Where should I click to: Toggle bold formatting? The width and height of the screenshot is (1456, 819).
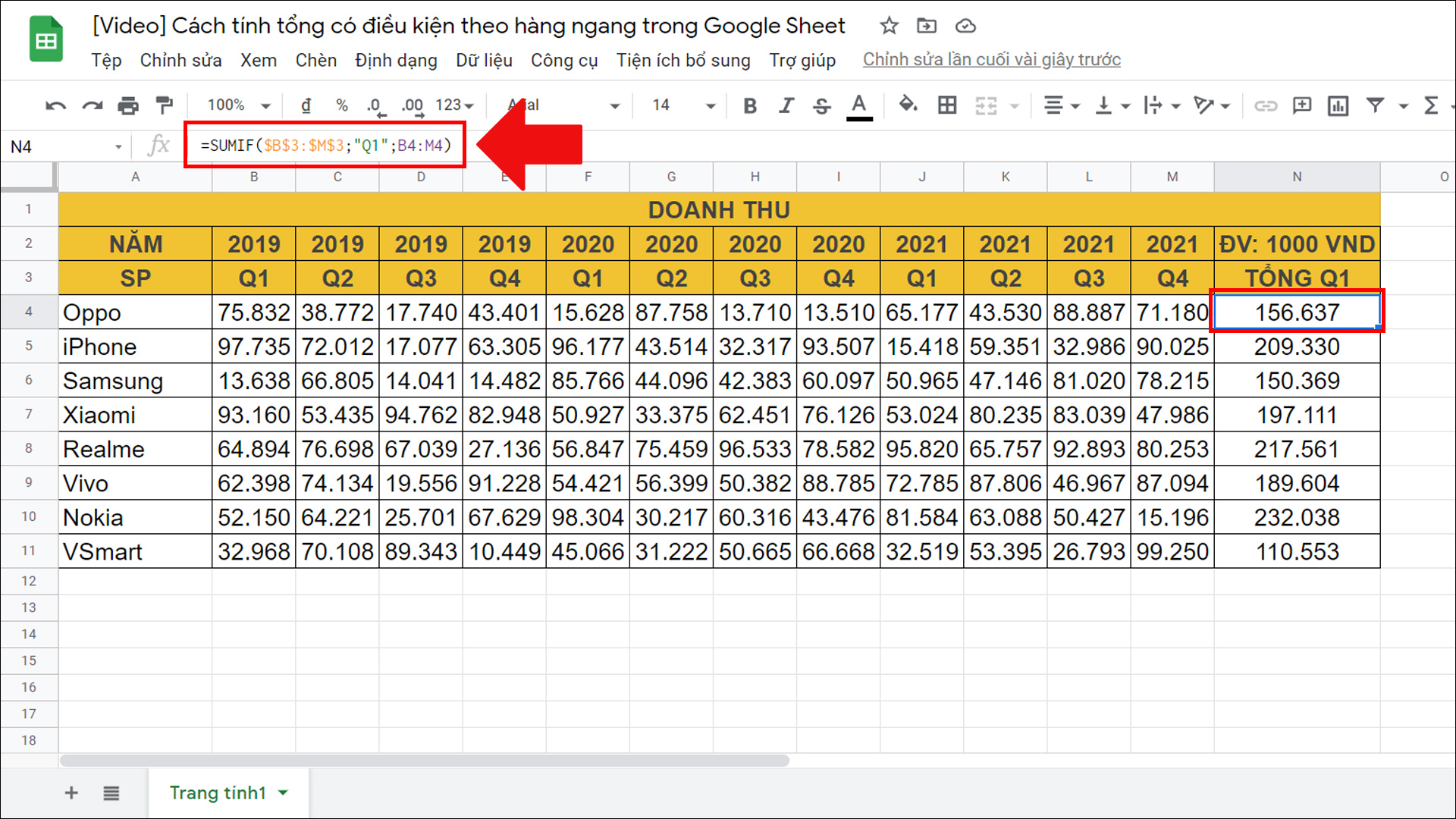click(x=750, y=105)
